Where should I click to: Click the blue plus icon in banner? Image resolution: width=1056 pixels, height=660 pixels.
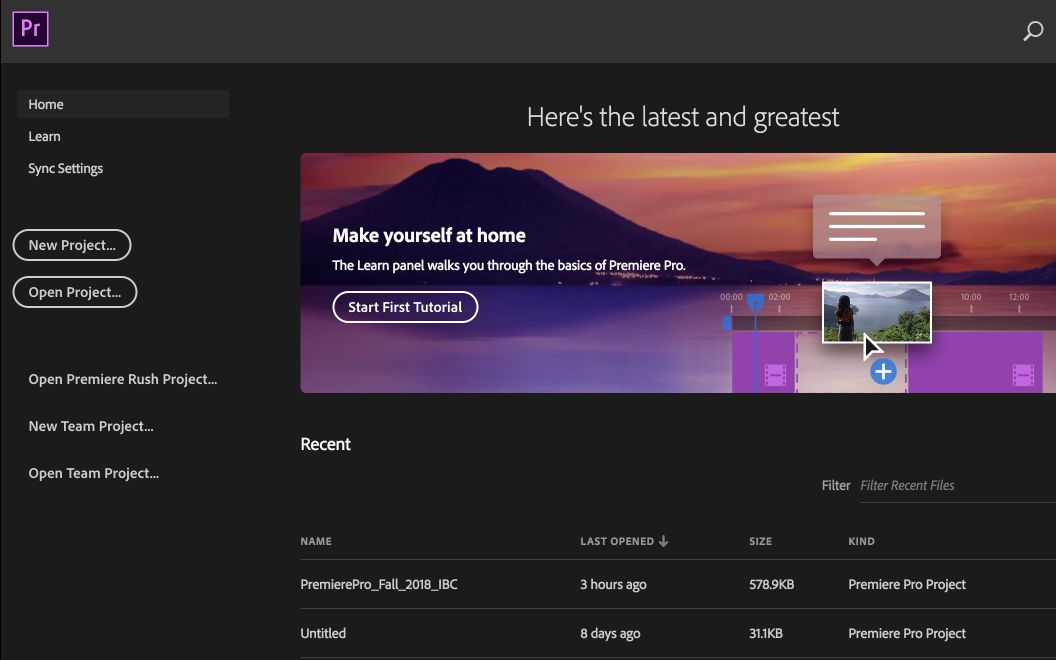(x=882, y=373)
